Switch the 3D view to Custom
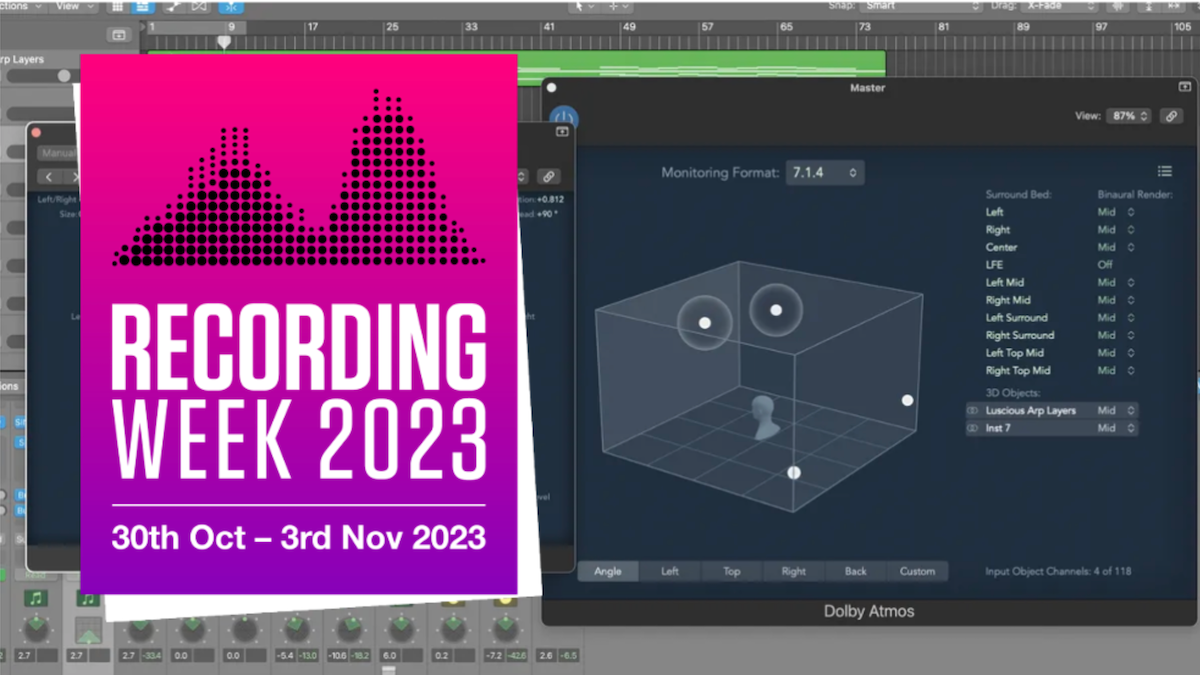The image size is (1200, 675). coord(917,571)
